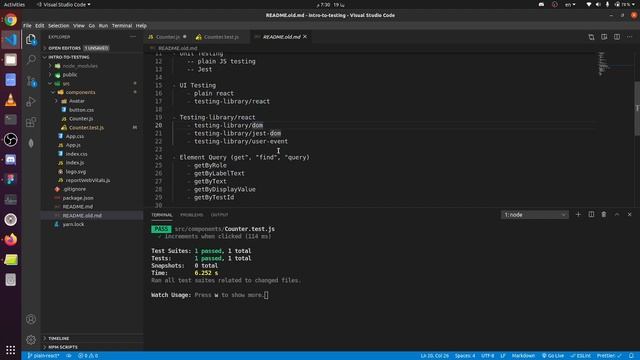The image size is (640, 360).
Task: Close the README.old.md editor tab
Action: coord(305,37)
